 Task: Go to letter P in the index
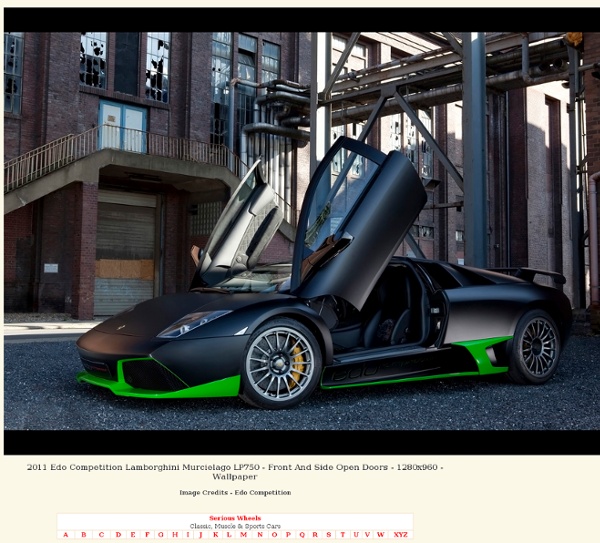click(288, 535)
